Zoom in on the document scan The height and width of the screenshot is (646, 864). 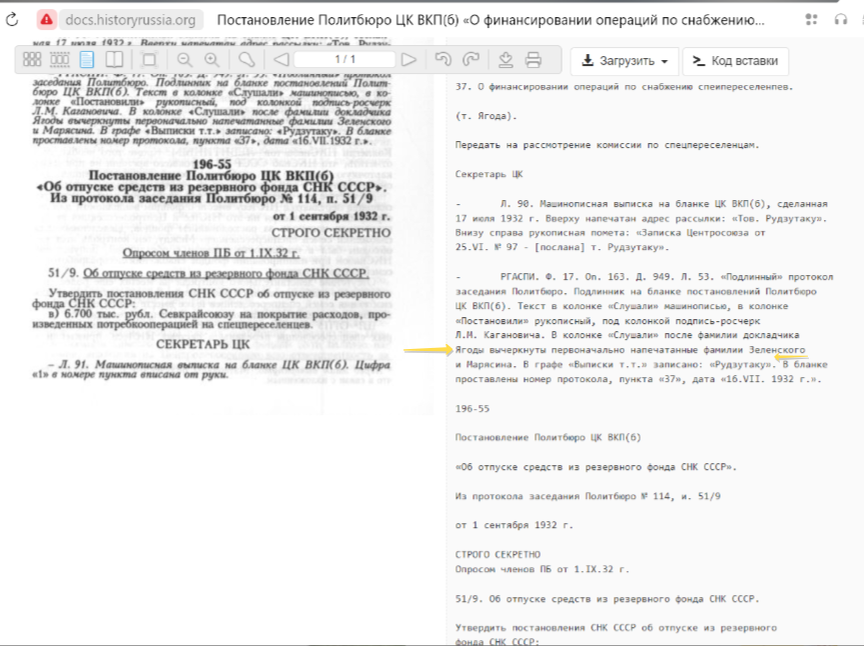click(x=212, y=60)
